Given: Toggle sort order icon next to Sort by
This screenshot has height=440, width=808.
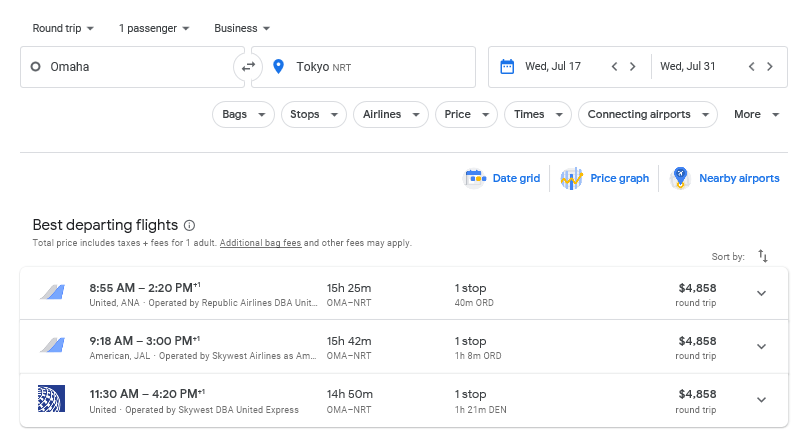Looking at the screenshot, I should (x=763, y=256).
